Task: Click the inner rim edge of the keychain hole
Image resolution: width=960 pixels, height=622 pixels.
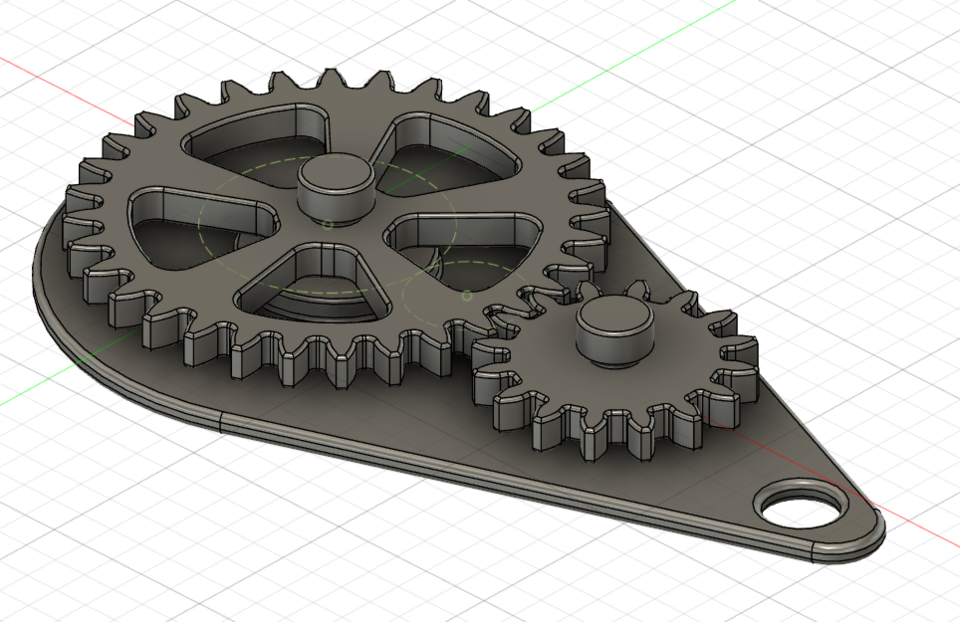Action: pyautogui.click(x=800, y=490)
